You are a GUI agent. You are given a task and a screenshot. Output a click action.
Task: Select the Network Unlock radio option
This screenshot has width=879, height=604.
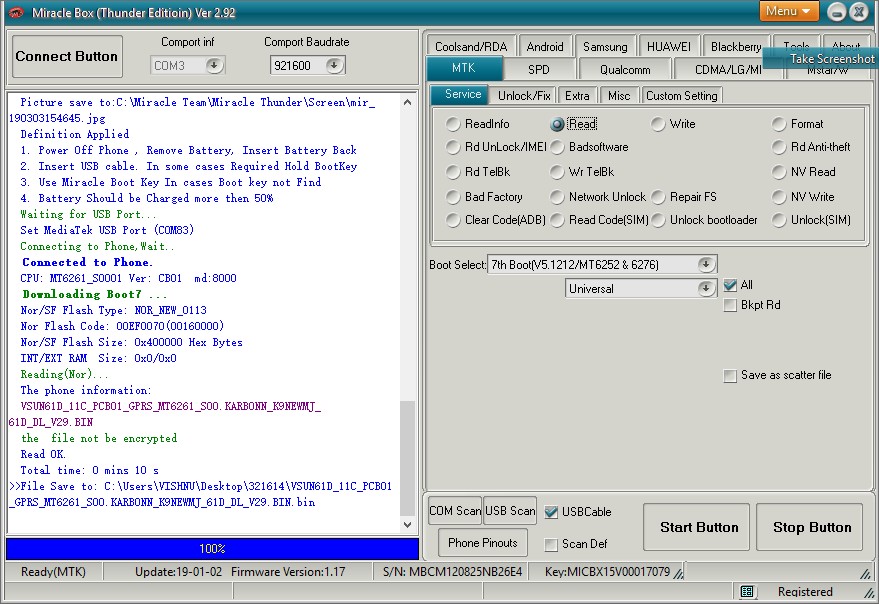(x=598, y=197)
